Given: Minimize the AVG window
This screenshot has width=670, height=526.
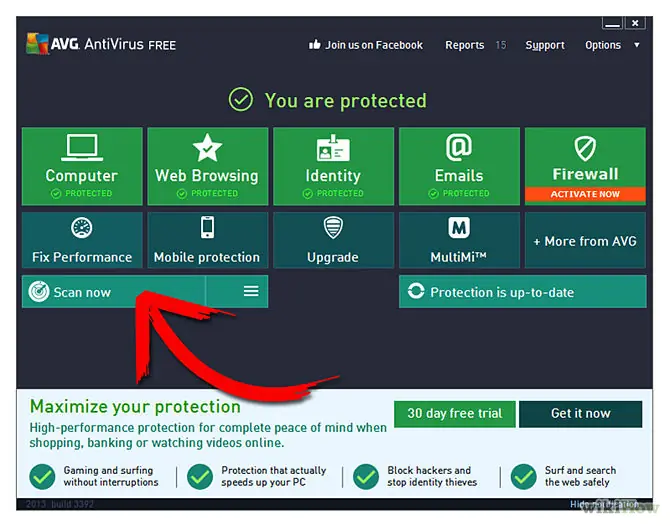Looking at the screenshot, I should click(x=612, y=24).
